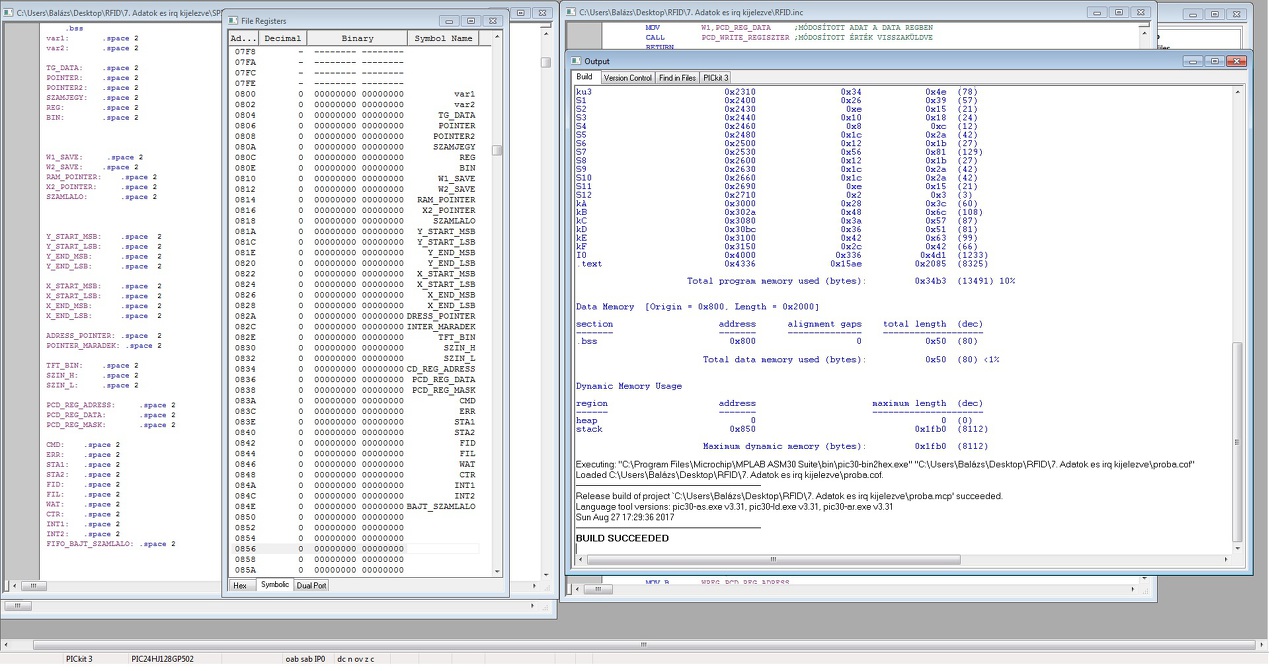Minimize the File Registers window
Image resolution: width=1280 pixels, height=671 pixels.
[x=448, y=20]
